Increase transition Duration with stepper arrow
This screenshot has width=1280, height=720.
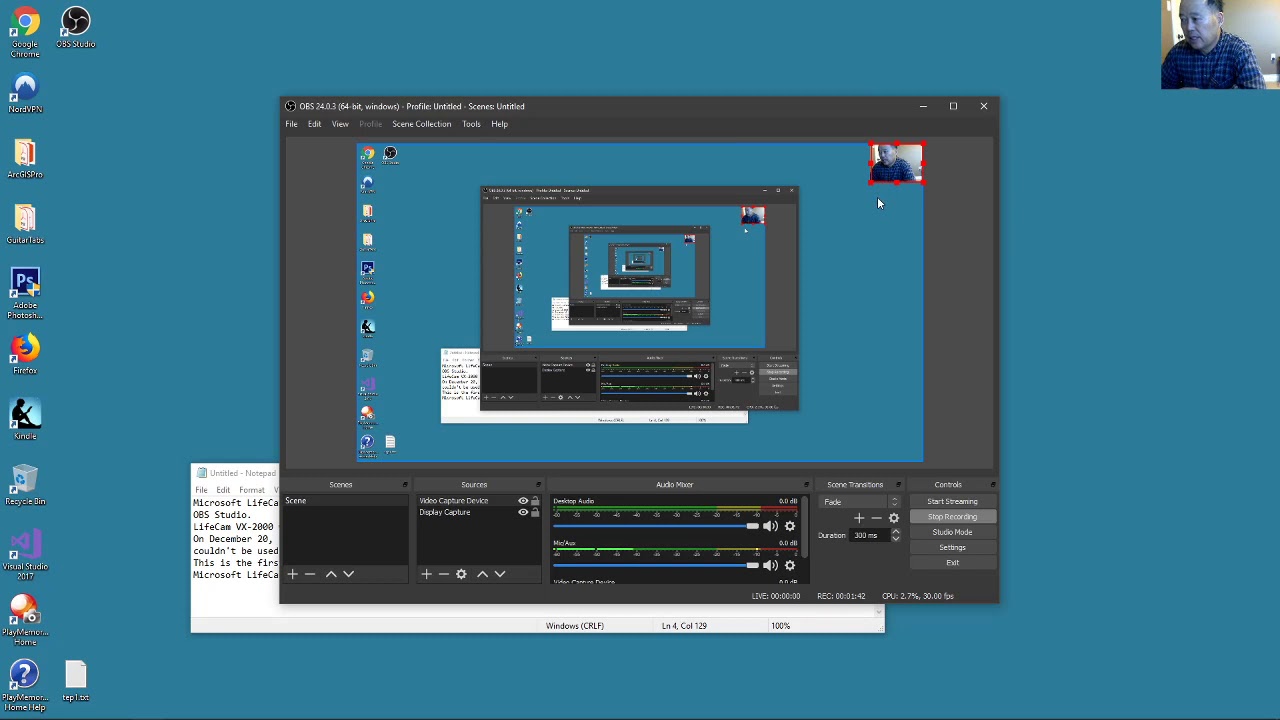pos(895,532)
